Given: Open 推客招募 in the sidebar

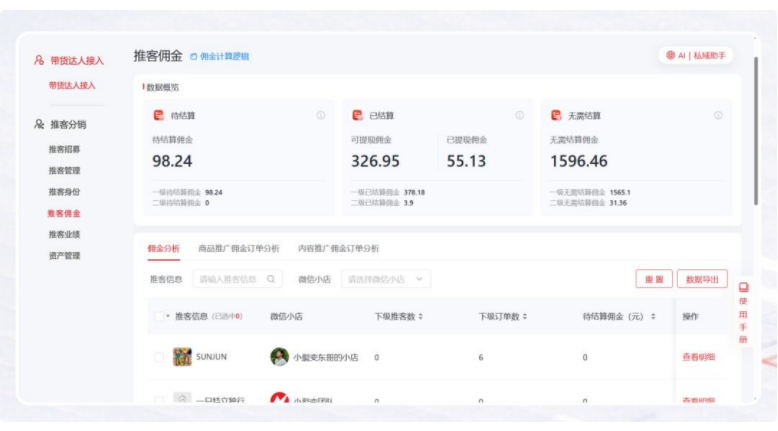Looking at the screenshot, I should pyautogui.click(x=64, y=149).
